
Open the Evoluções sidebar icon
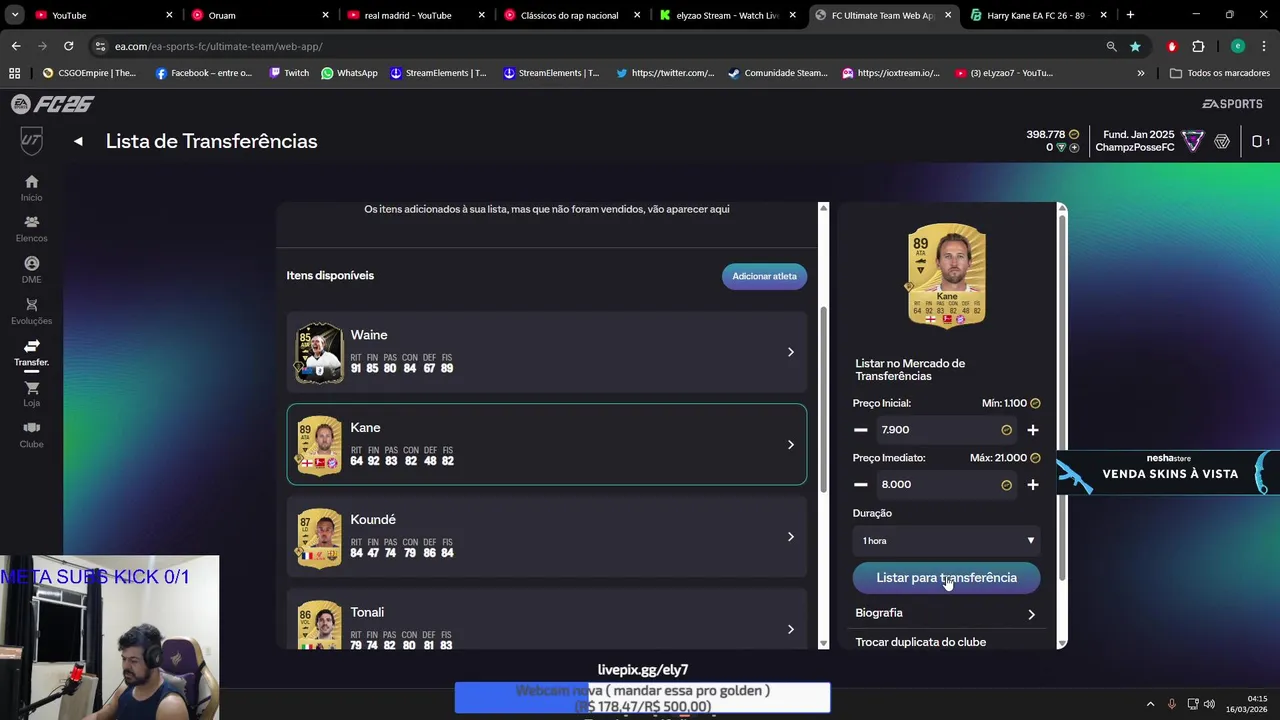(x=31, y=311)
